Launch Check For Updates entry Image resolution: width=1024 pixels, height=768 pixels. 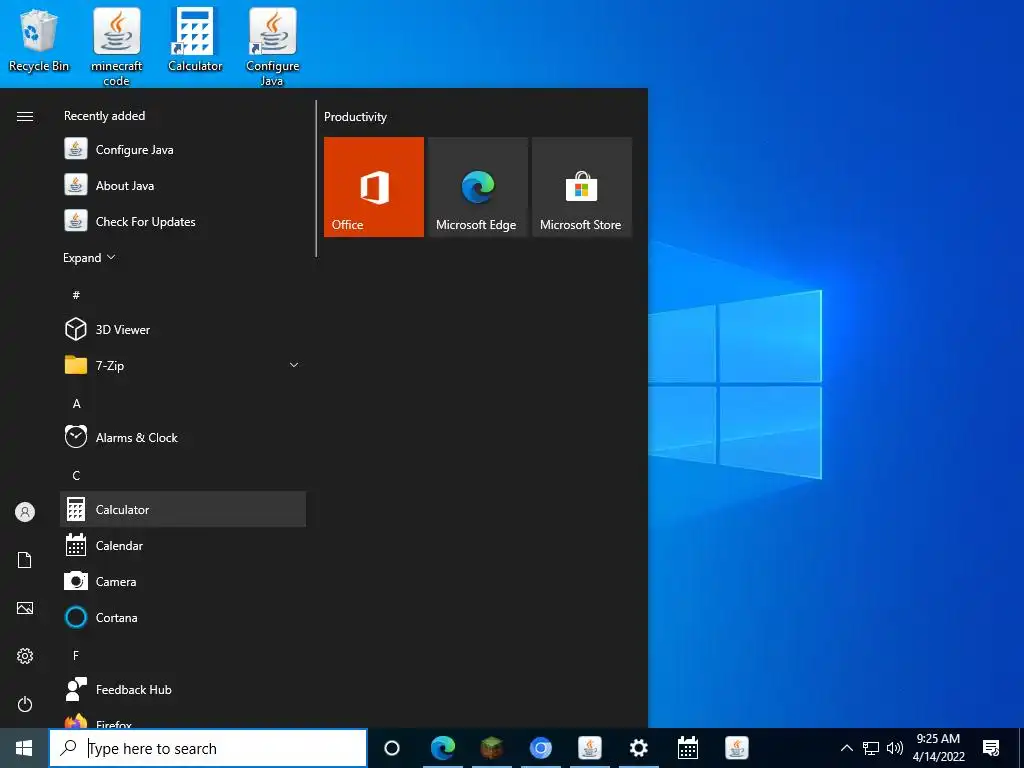pyautogui.click(x=183, y=221)
